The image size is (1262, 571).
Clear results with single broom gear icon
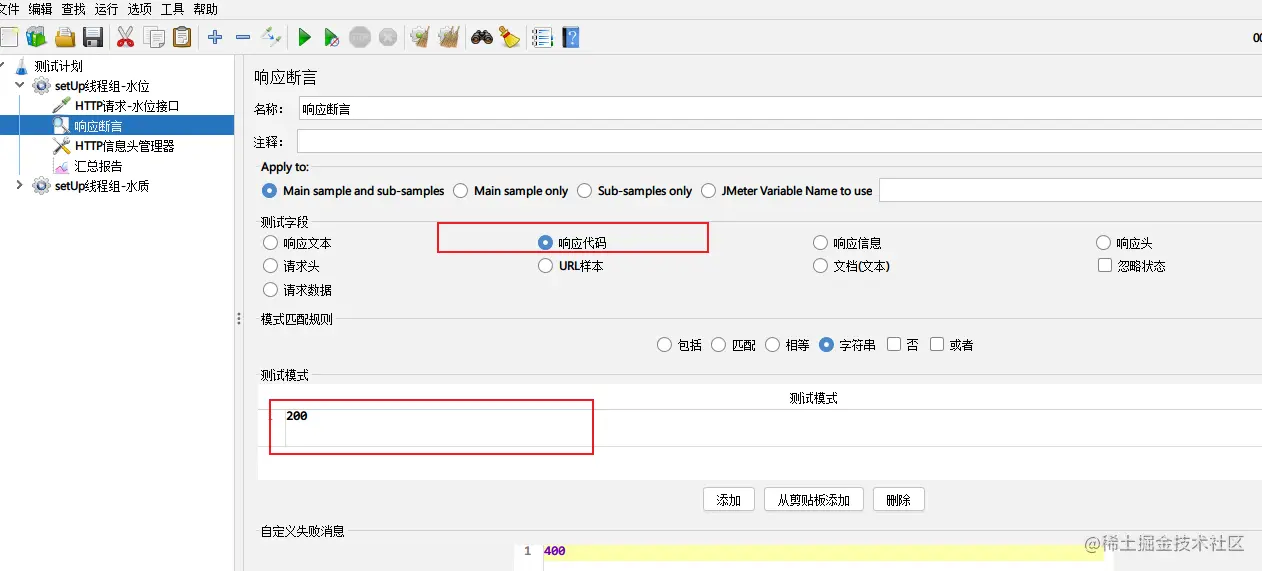[420, 38]
